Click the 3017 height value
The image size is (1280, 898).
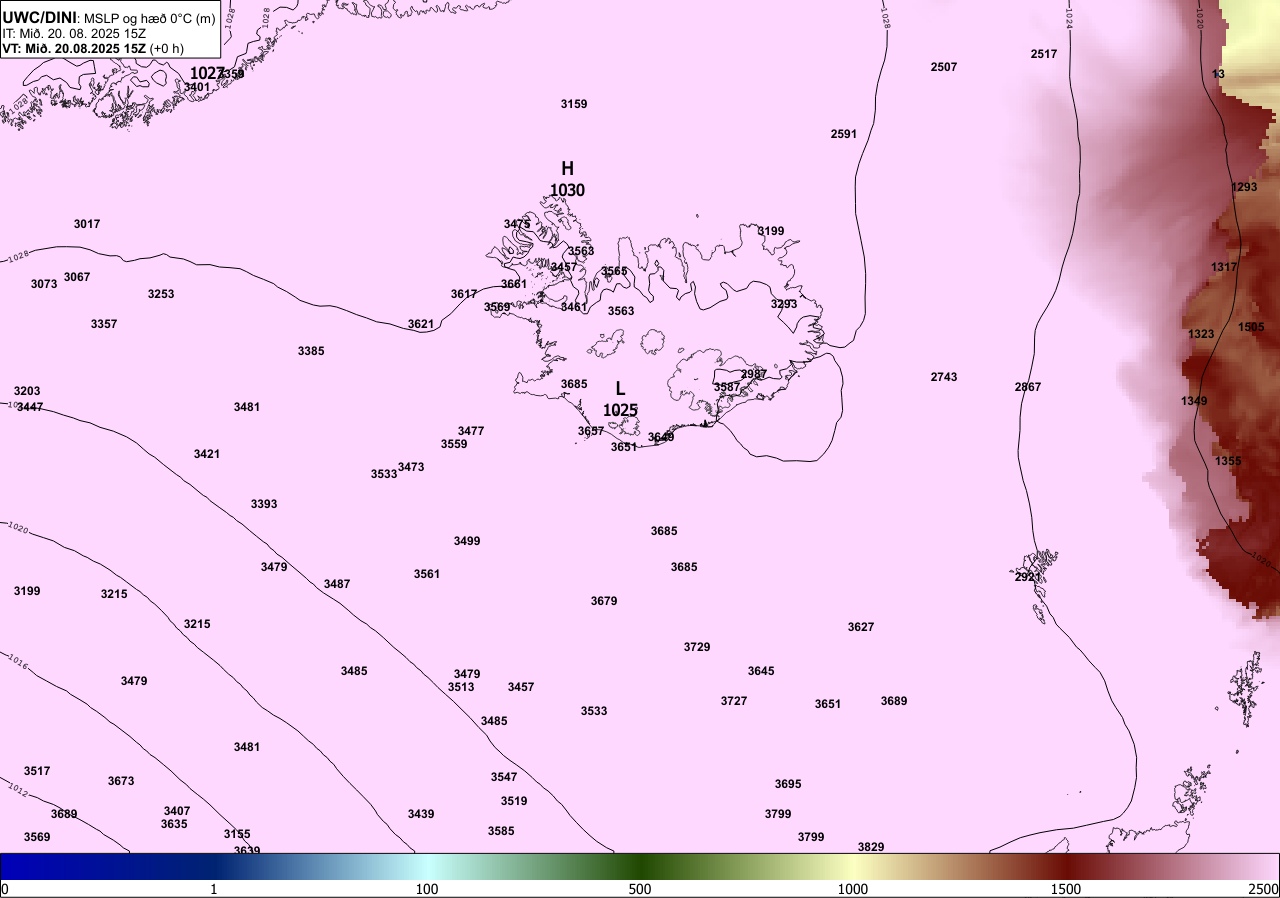[x=87, y=224]
